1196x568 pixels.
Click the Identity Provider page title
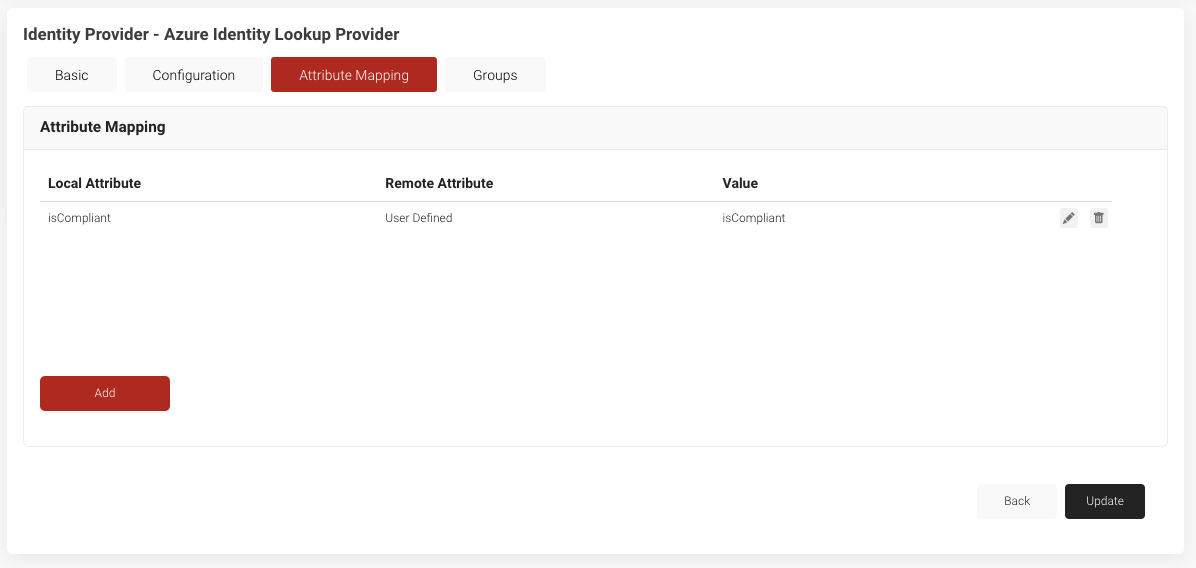211,35
